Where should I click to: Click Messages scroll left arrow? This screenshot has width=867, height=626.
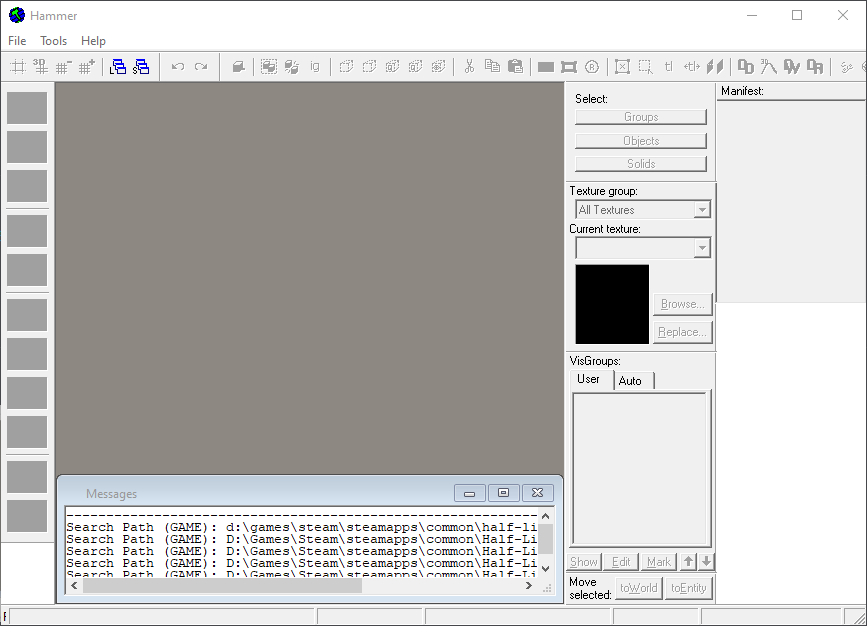pos(75,586)
